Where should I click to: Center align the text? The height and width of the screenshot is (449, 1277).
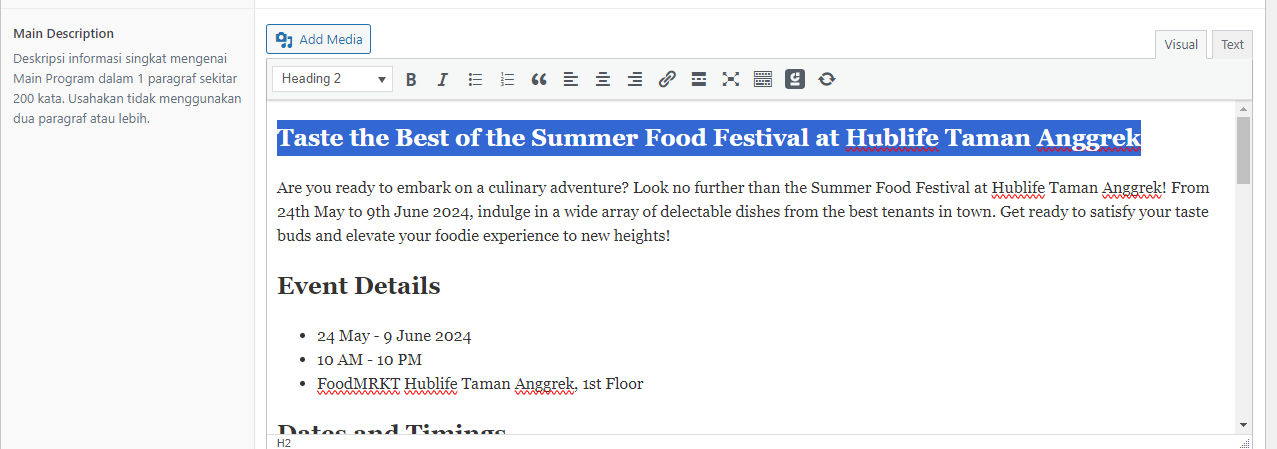click(x=603, y=79)
